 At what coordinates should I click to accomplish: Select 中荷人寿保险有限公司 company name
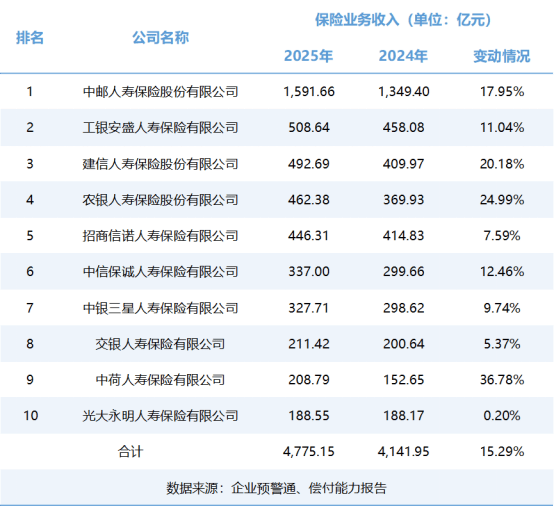(160, 380)
